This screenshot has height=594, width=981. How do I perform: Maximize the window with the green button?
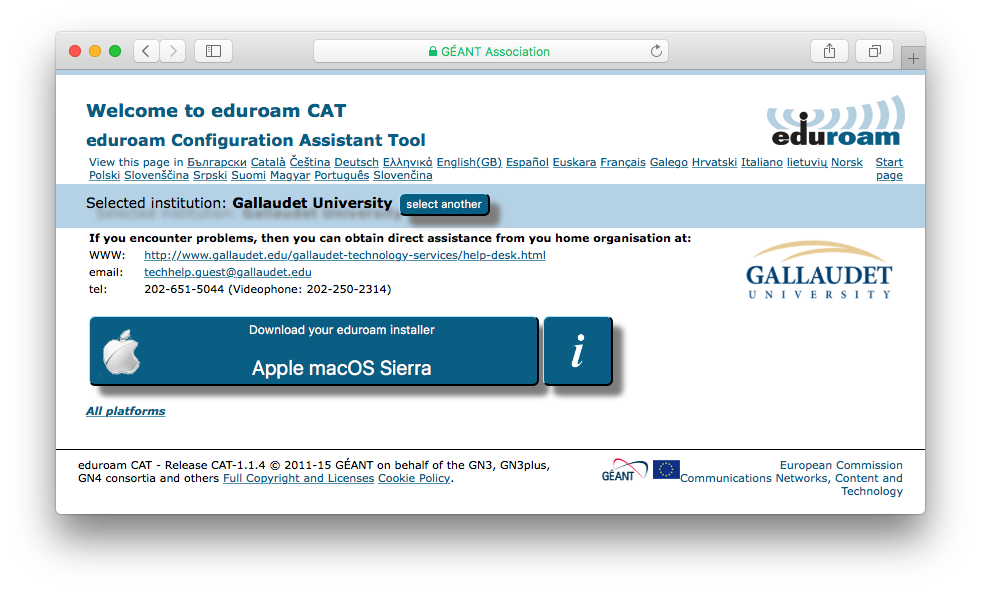click(115, 51)
